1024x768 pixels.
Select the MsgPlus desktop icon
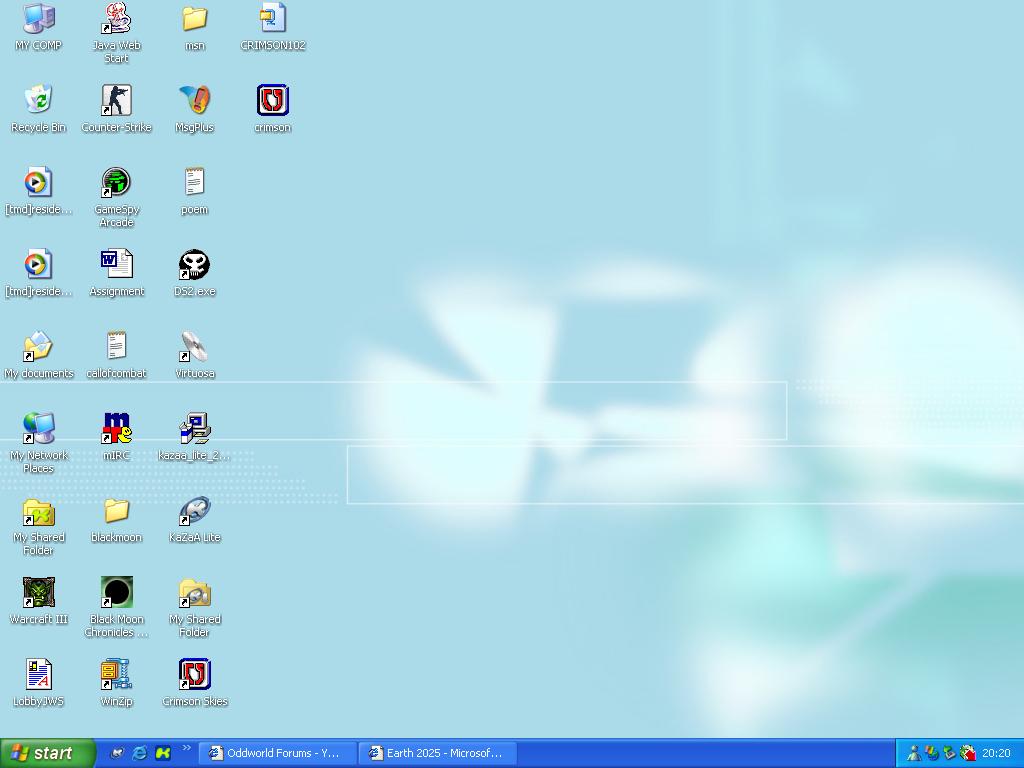pyautogui.click(x=194, y=101)
